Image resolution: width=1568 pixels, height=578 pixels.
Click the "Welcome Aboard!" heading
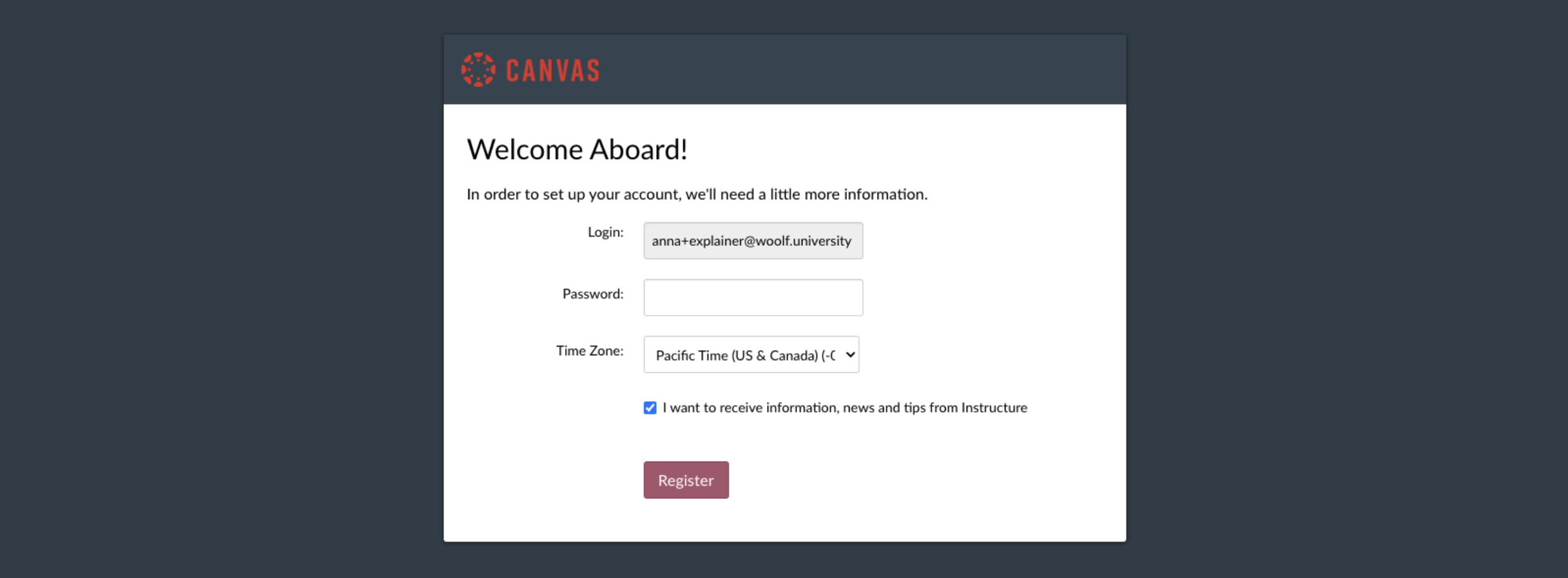click(577, 150)
